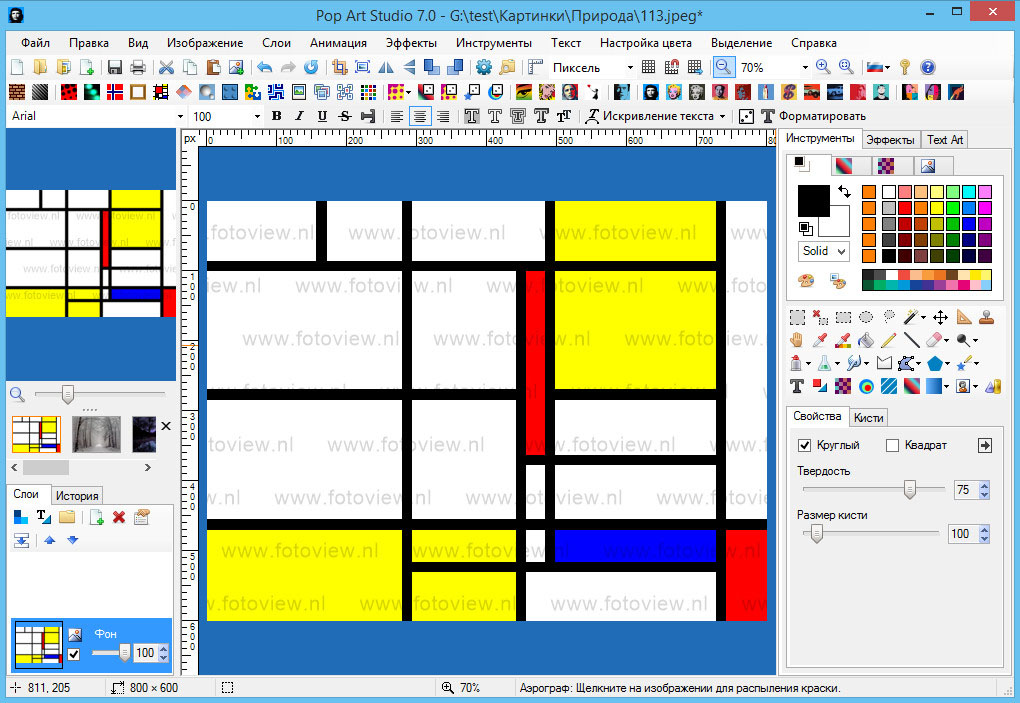Open the Пиксель units dropdown
The height and width of the screenshot is (703, 1020).
(630, 68)
